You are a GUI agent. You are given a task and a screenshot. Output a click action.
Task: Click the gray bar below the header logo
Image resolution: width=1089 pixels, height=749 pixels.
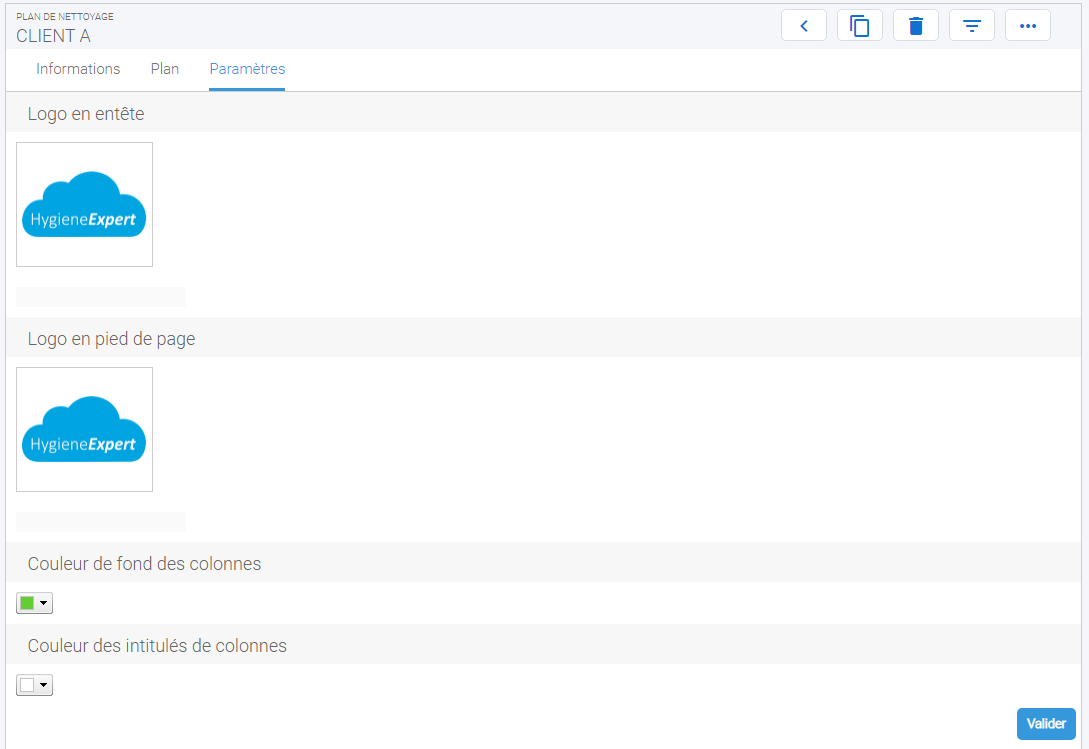(101, 296)
